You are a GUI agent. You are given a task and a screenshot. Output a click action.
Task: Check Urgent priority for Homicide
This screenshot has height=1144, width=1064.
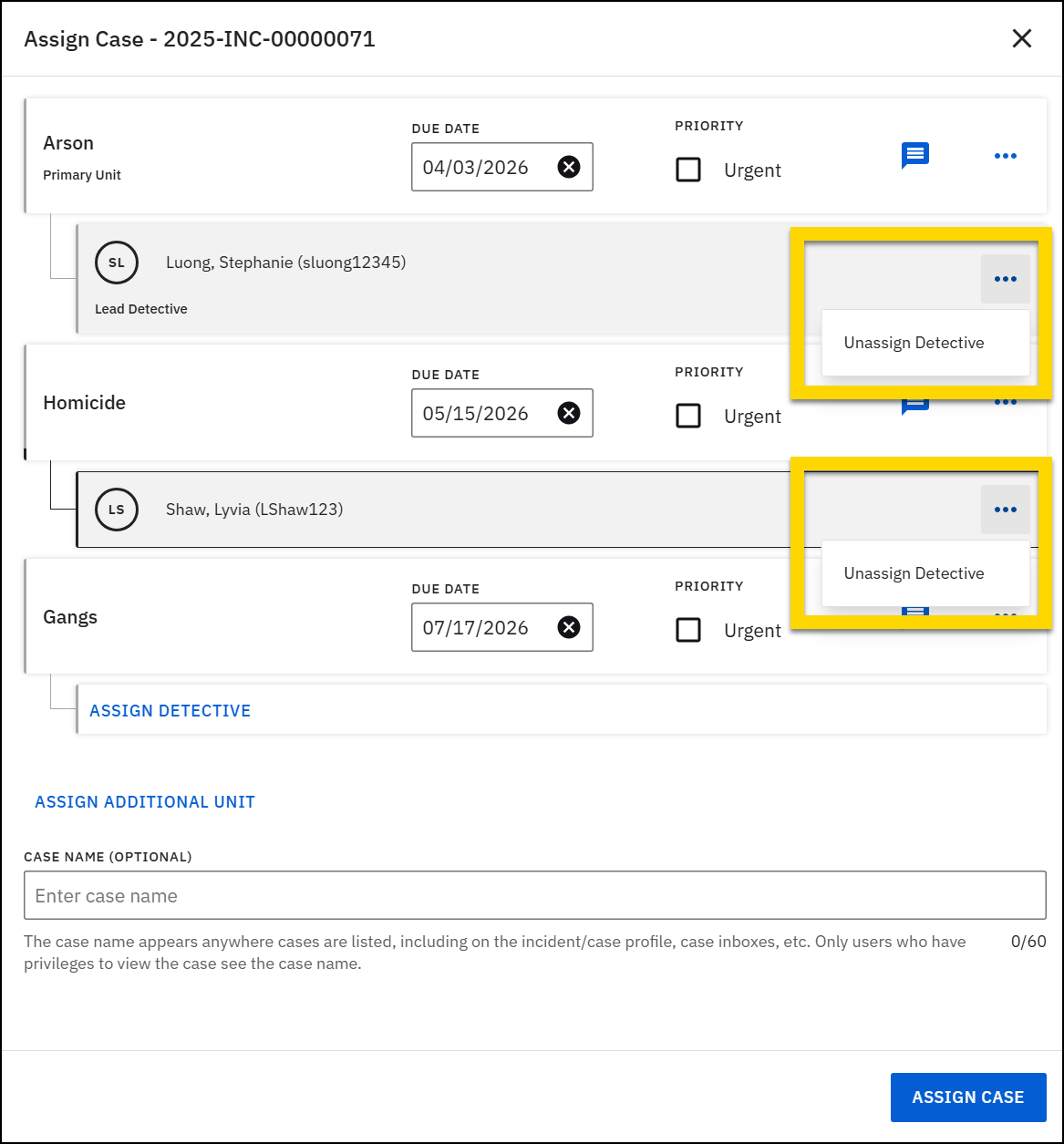[688, 417]
